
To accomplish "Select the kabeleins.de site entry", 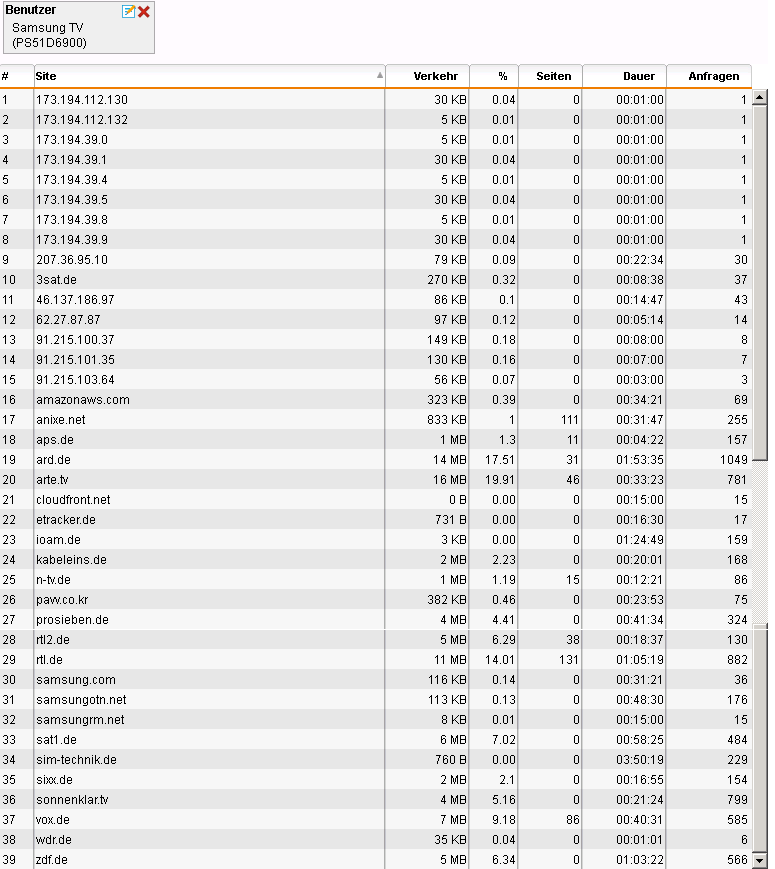I will 72,560.
